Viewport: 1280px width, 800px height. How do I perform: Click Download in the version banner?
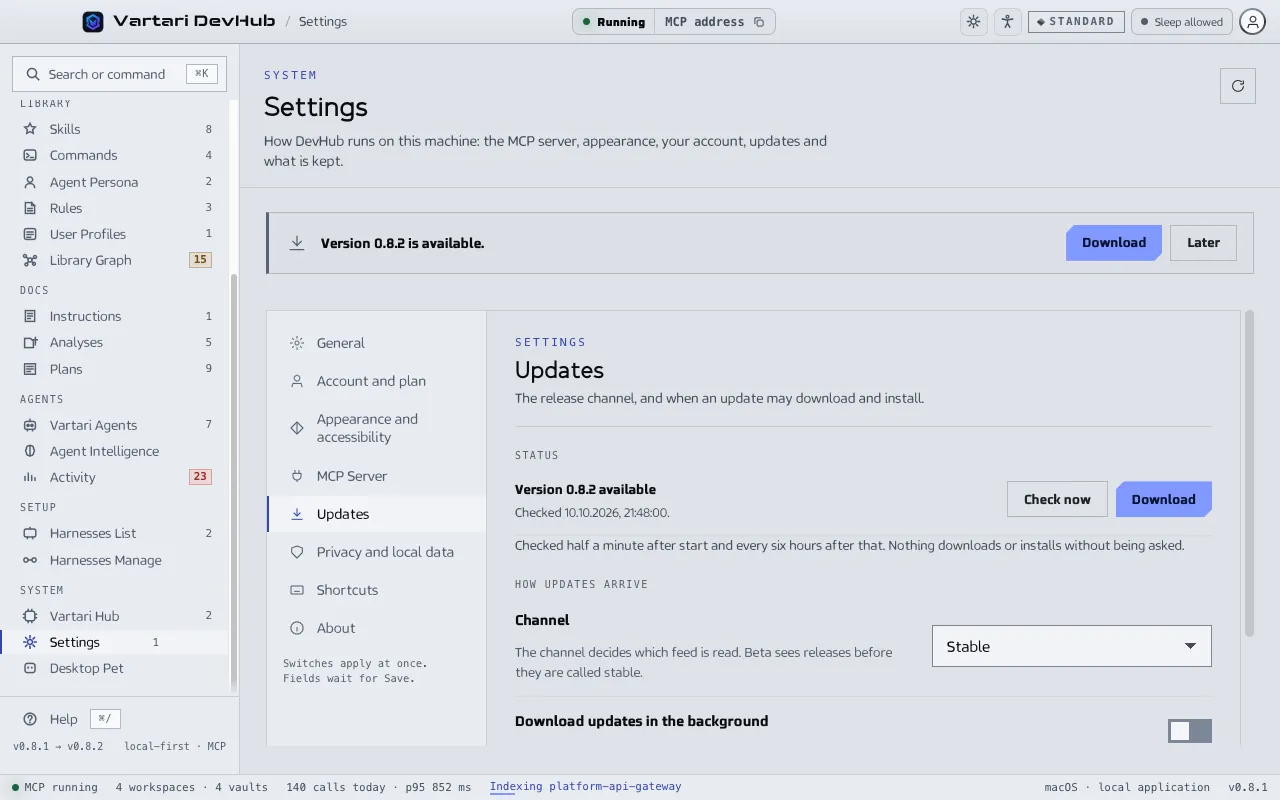1114,243
